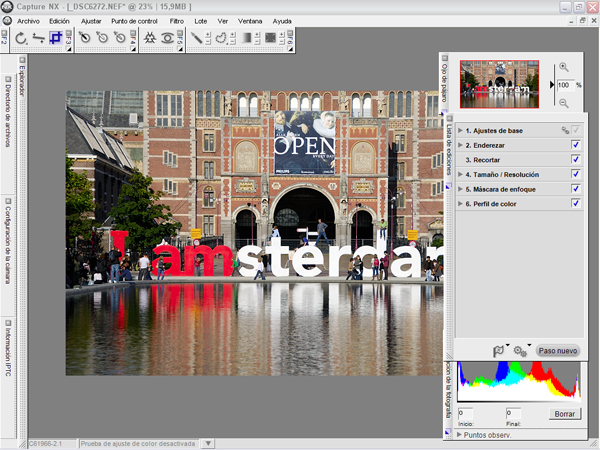The image size is (600, 450).
Task: Open the dropdown arrow beside the flag icon
Action: pyautogui.click(x=507, y=345)
